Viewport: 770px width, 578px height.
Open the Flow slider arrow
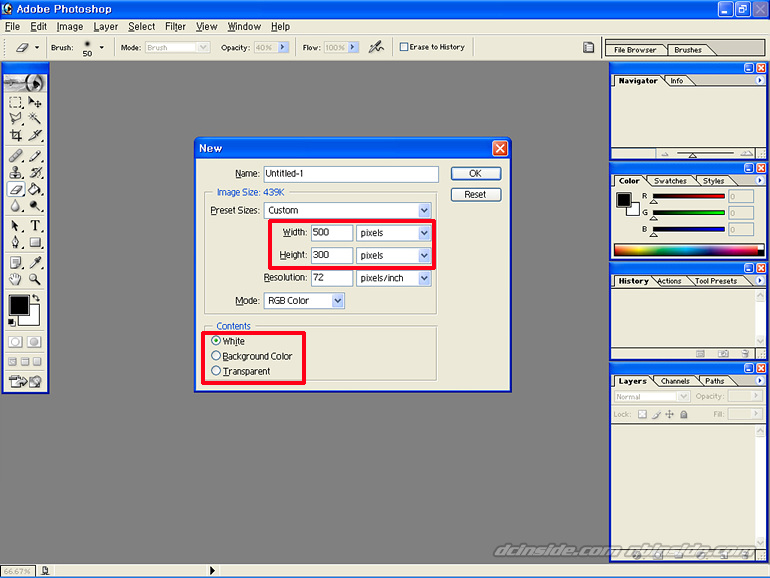353,47
